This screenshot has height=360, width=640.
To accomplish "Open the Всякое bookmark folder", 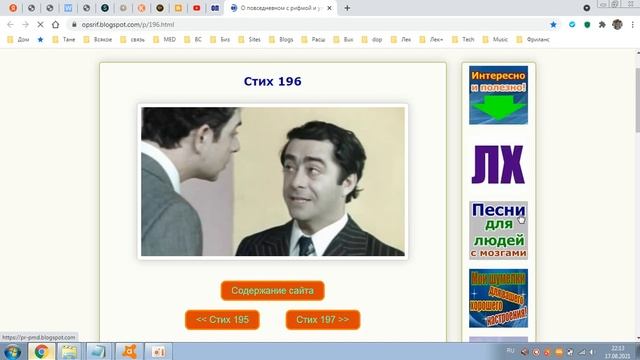I will (x=98, y=40).
